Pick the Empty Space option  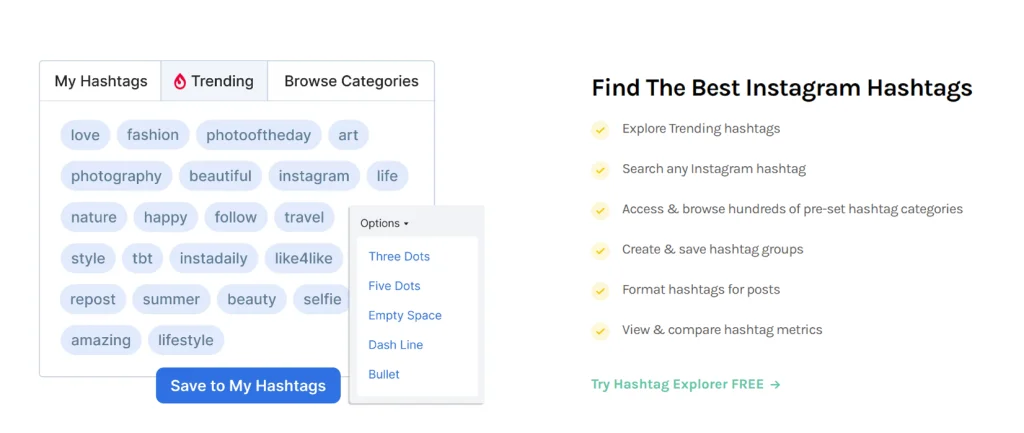click(x=404, y=316)
